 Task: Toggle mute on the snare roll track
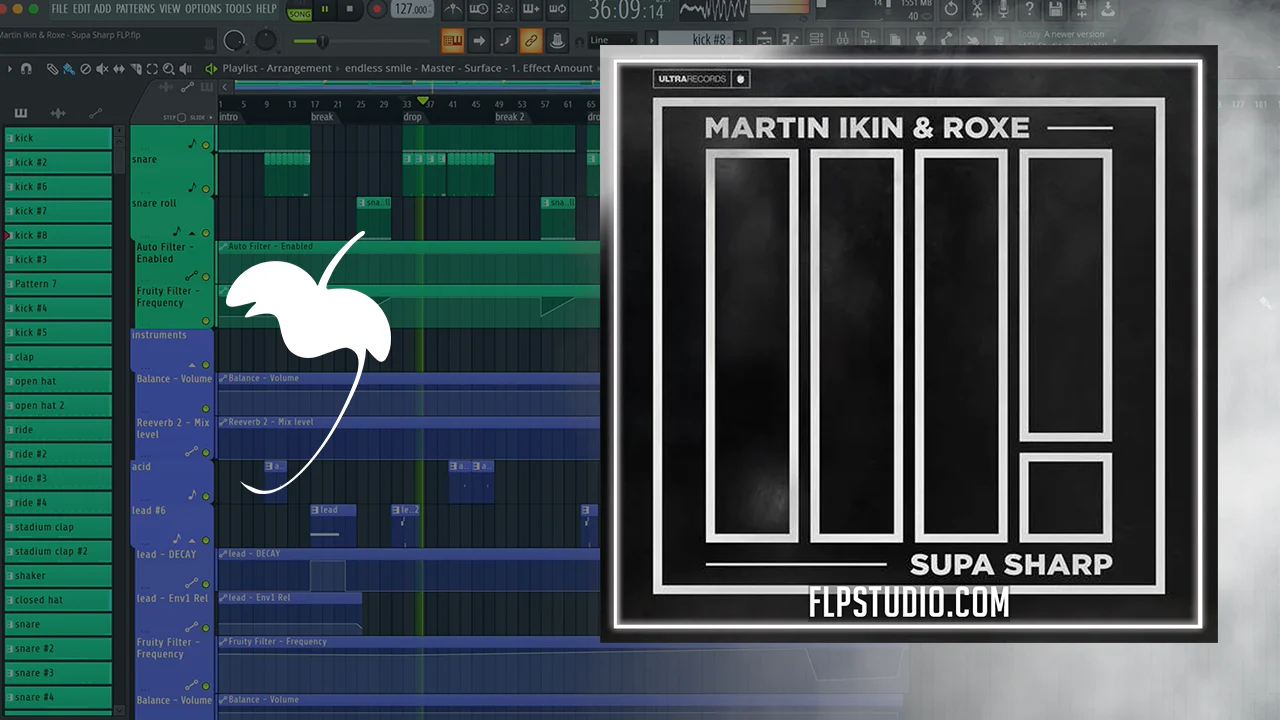click(206, 232)
